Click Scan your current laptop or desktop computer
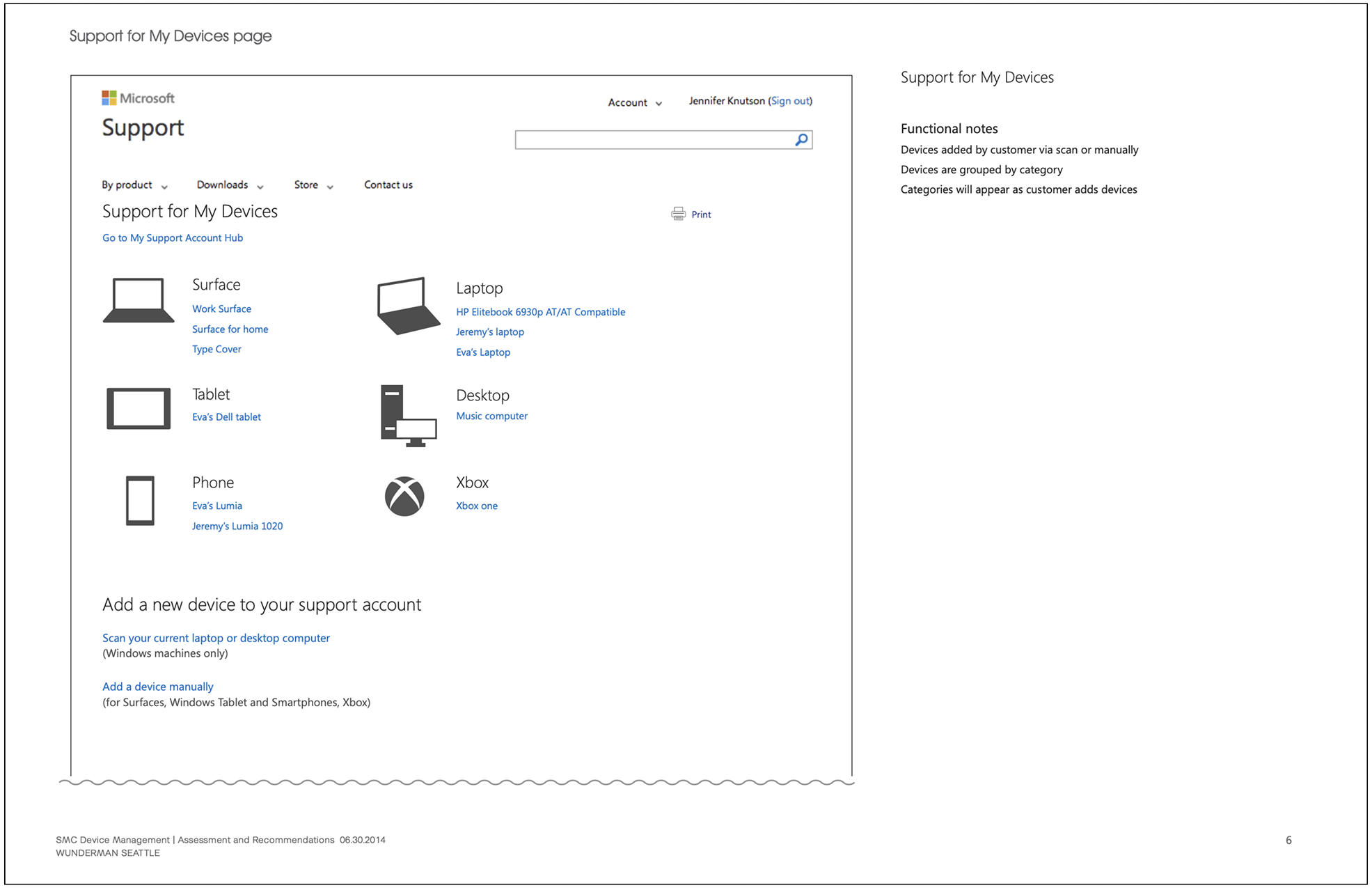Viewport: 1372px width, 890px height. (216, 637)
